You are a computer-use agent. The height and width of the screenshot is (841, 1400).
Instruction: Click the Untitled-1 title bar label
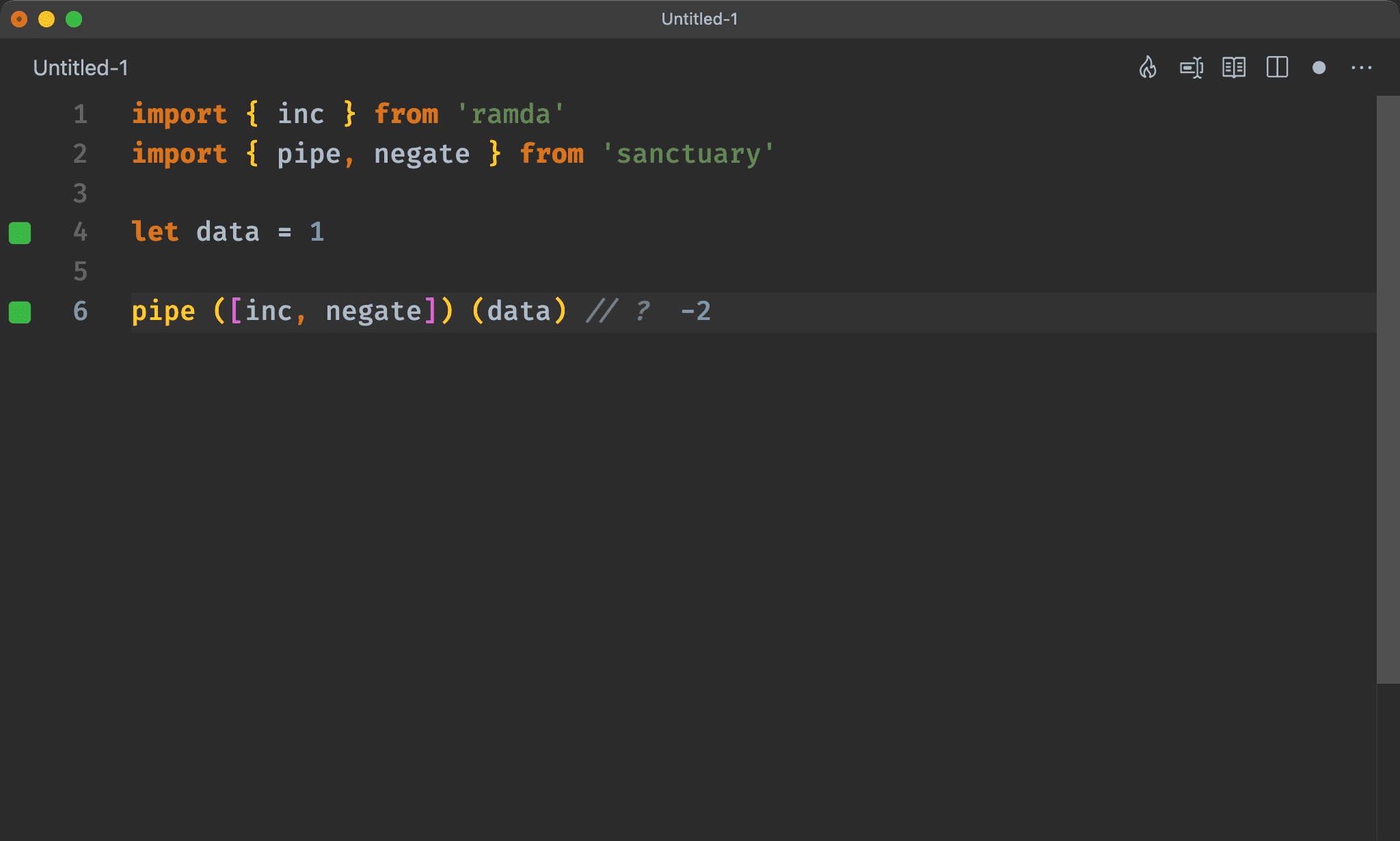pyautogui.click(x=699, y=19)
